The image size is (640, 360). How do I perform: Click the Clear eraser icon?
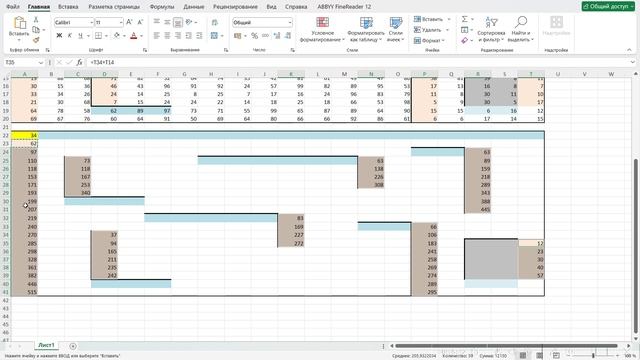pyautogui.click(x=464, y=40)
